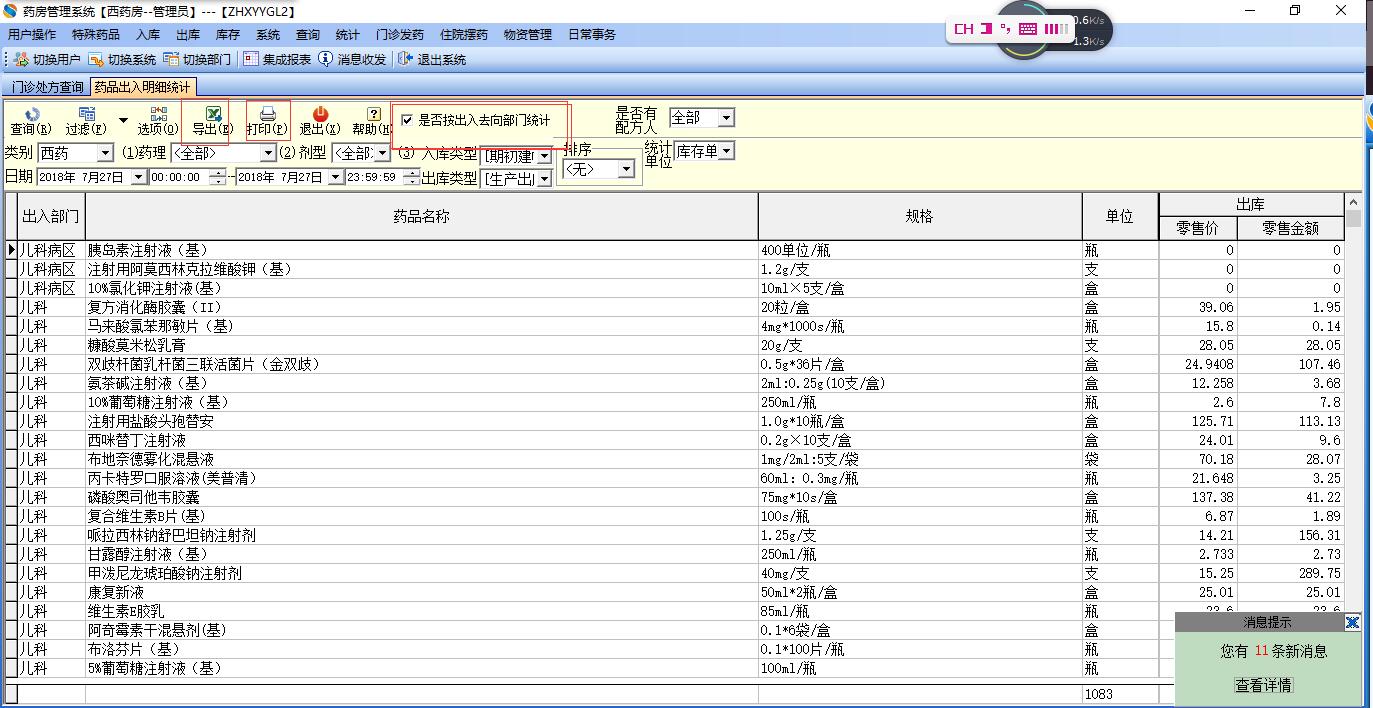Open the (1)药理 dropdown

tap(268, 153)
